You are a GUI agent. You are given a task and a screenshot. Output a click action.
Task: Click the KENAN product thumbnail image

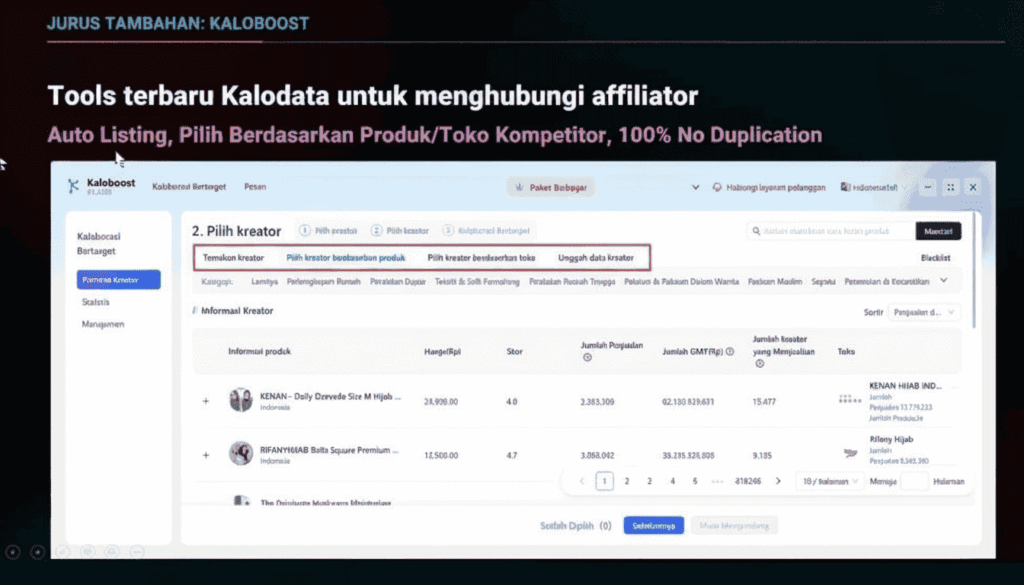click(x=240, y=400)
